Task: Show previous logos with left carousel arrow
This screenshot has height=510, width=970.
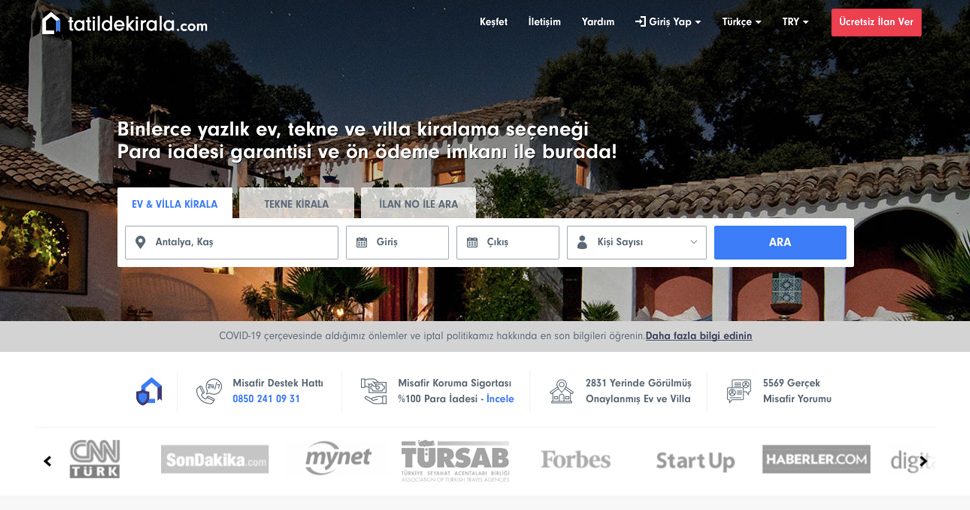Action: click(x=48, y=461)
